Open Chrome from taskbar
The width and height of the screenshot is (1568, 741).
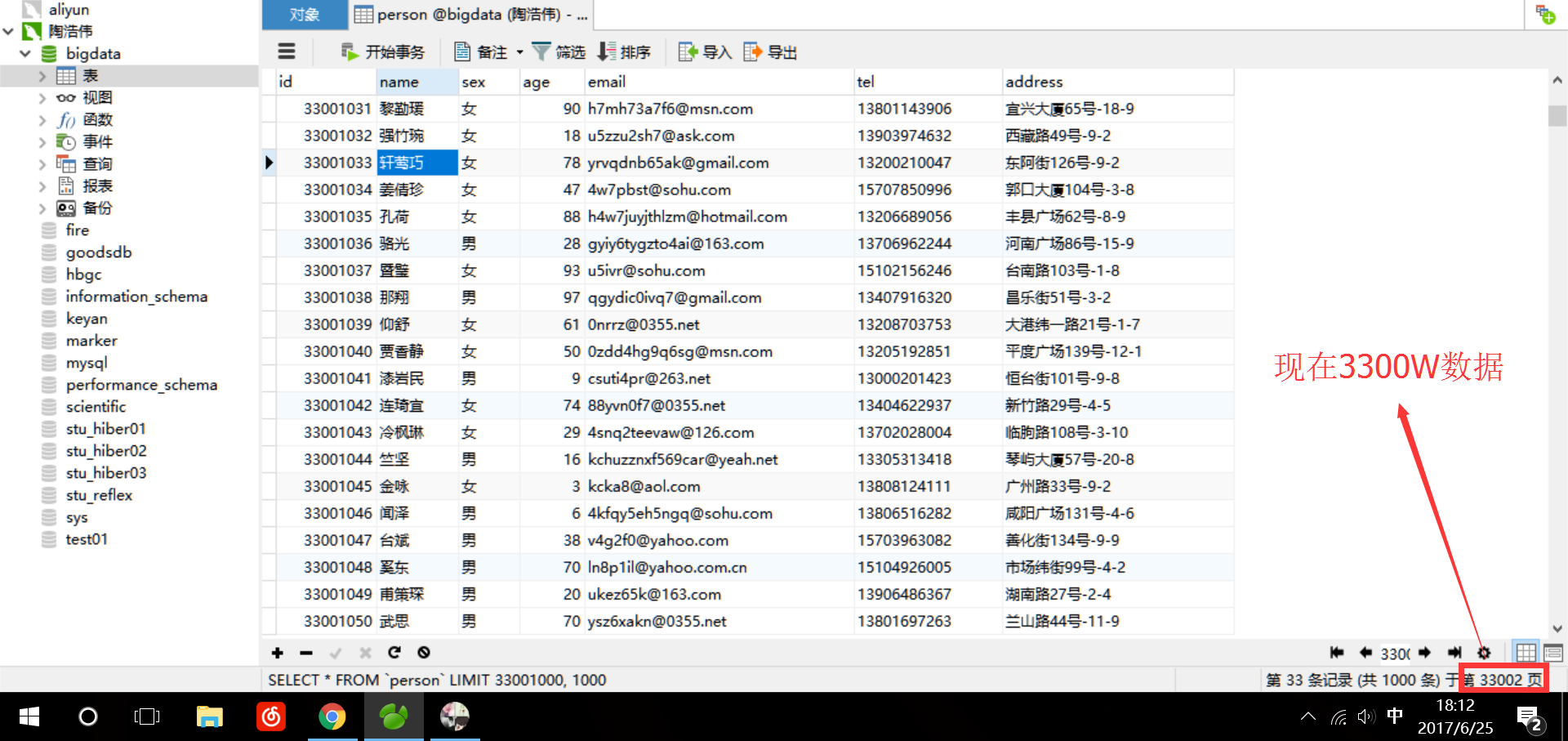tap(332, 716)
